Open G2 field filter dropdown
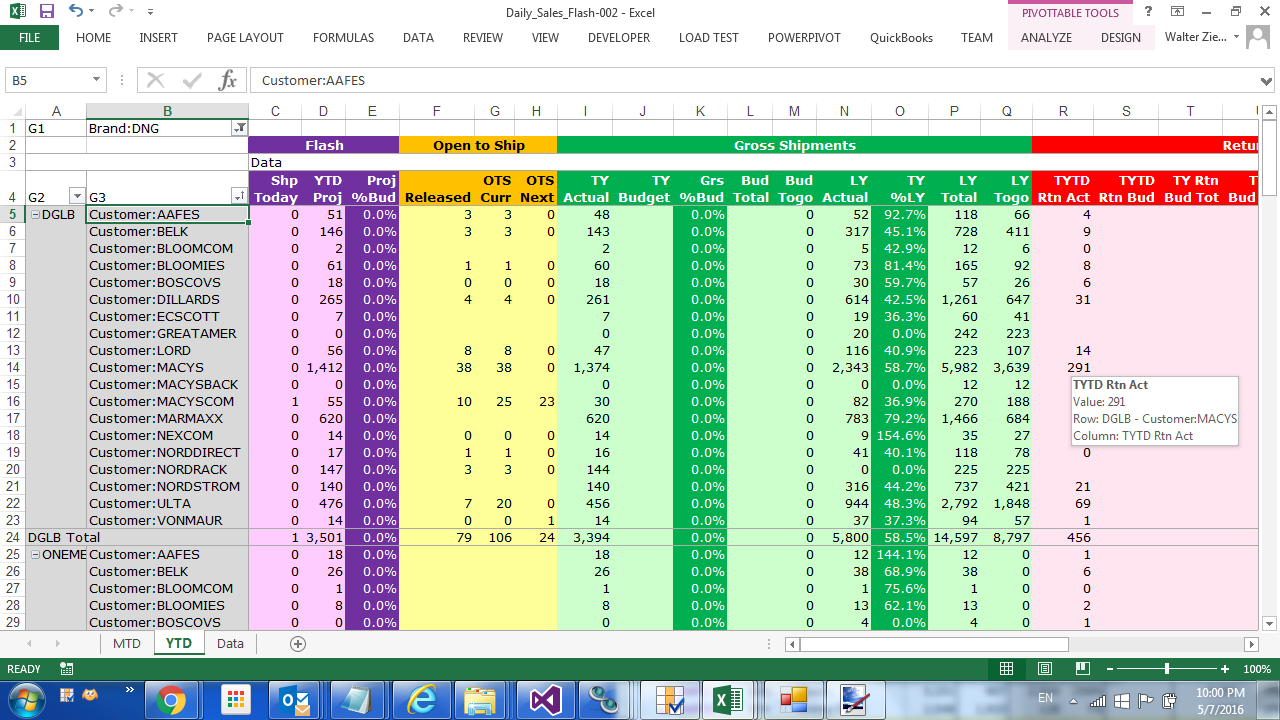 point(77,196)
